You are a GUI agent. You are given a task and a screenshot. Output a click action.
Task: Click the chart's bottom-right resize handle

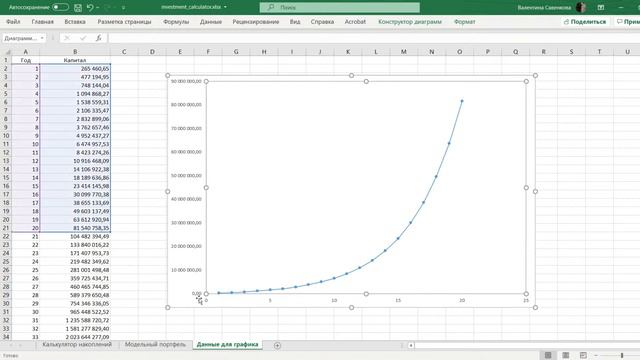(x=535, y=307)
